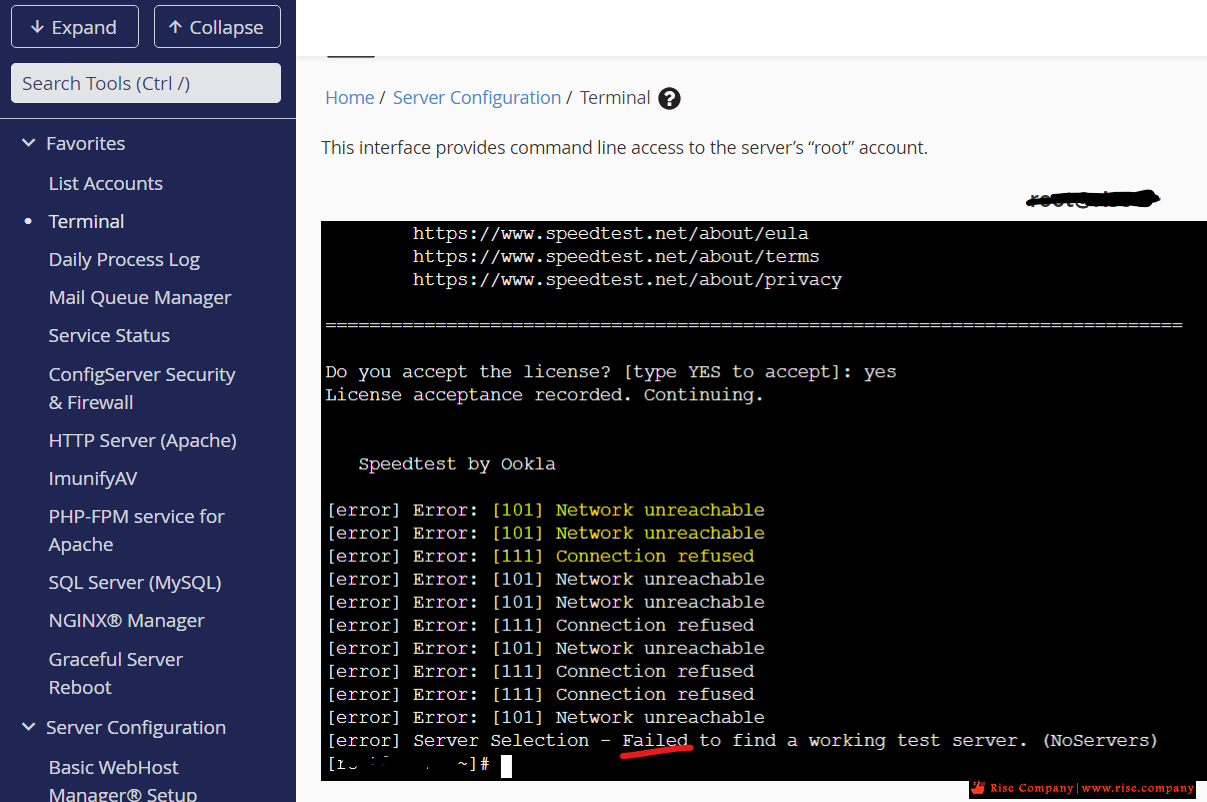Open HTTP Server (Apache) item
Viewport: 1207px width, 802px height.
coord(143,440)
